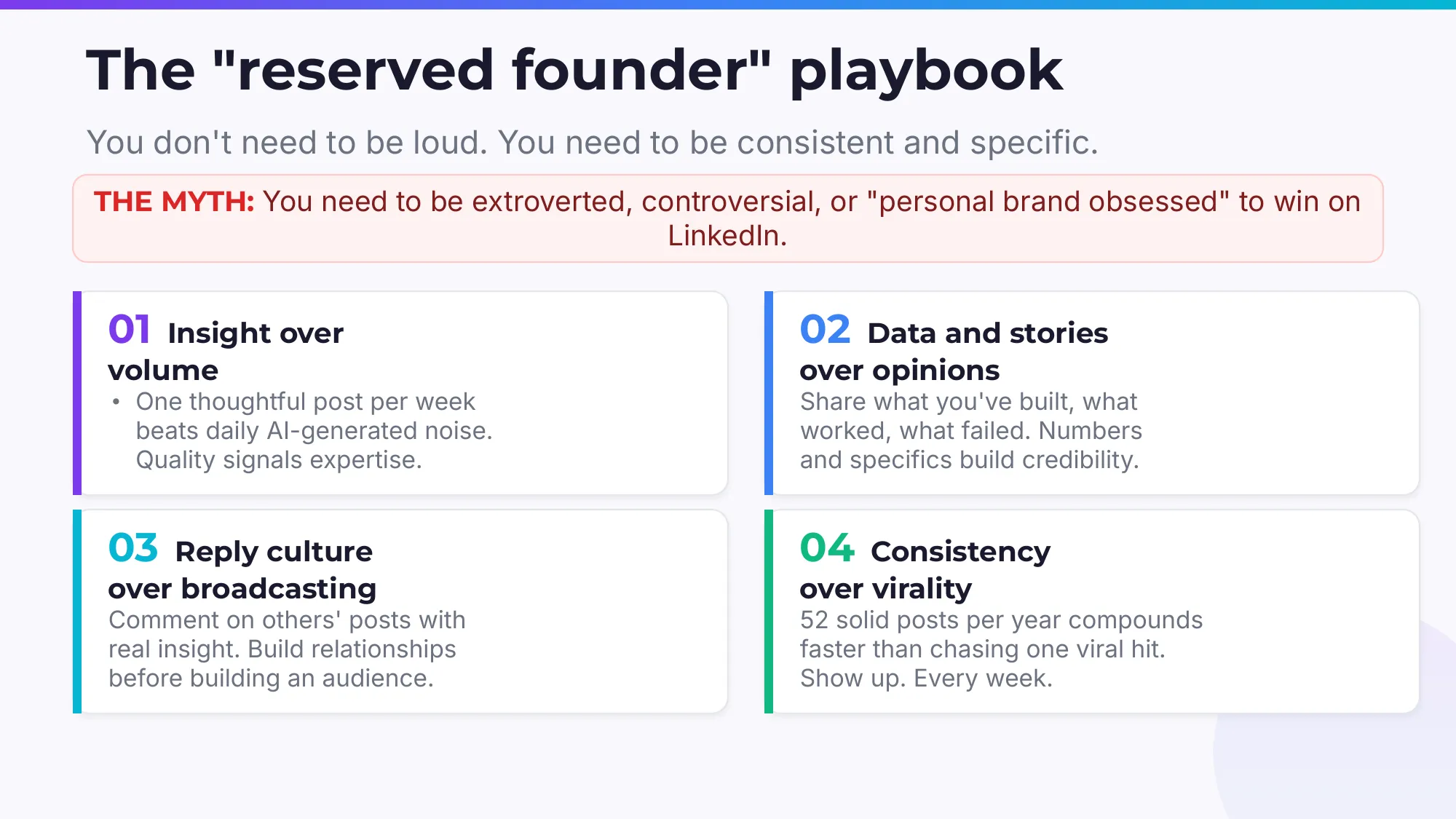Click the "Share what you've built" paragraph
The width and height of the screenshot is (1456, 819).
pyautogui.click(x=970, y=431)
